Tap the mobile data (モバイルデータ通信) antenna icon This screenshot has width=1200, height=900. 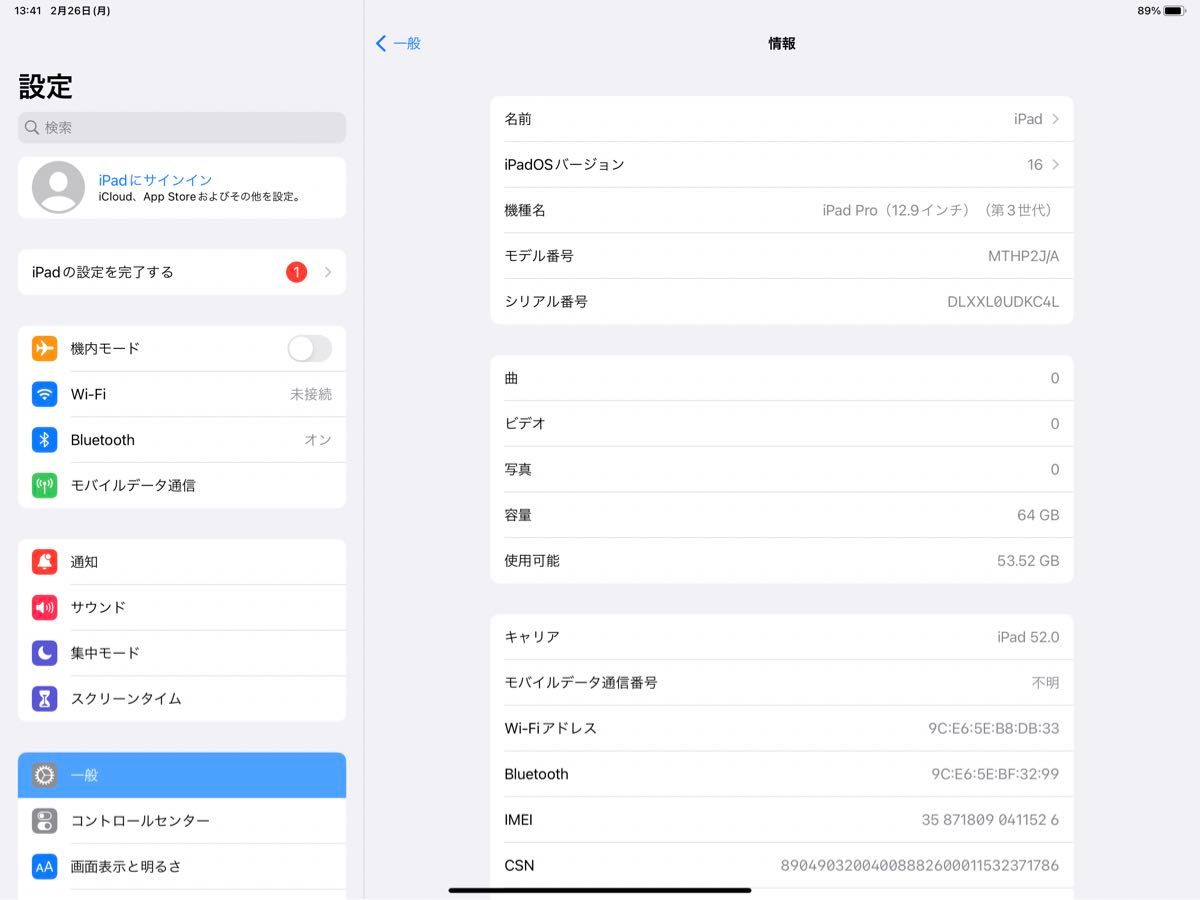pyautogui.click(x=45, y=485)
